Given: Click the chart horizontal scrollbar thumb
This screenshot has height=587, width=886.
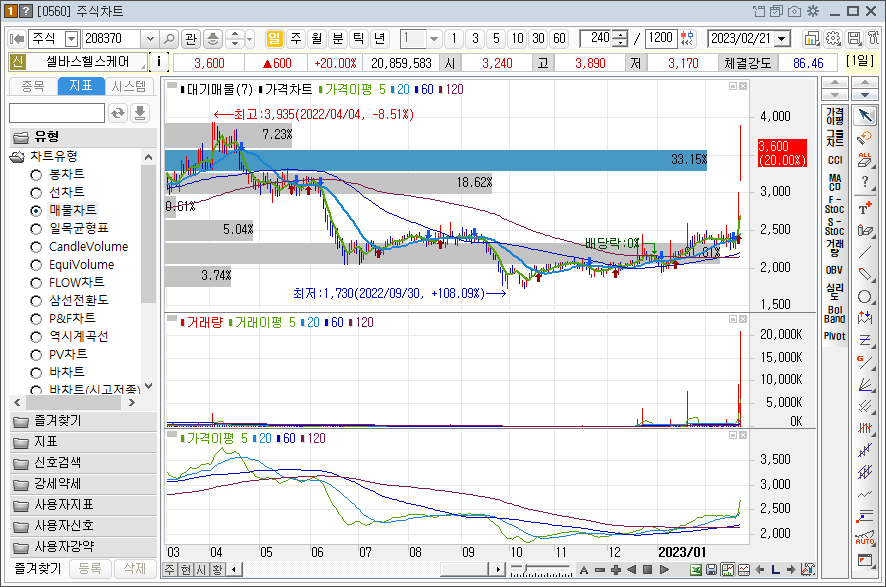Looking at the screenshot, I should pos(463,569).
